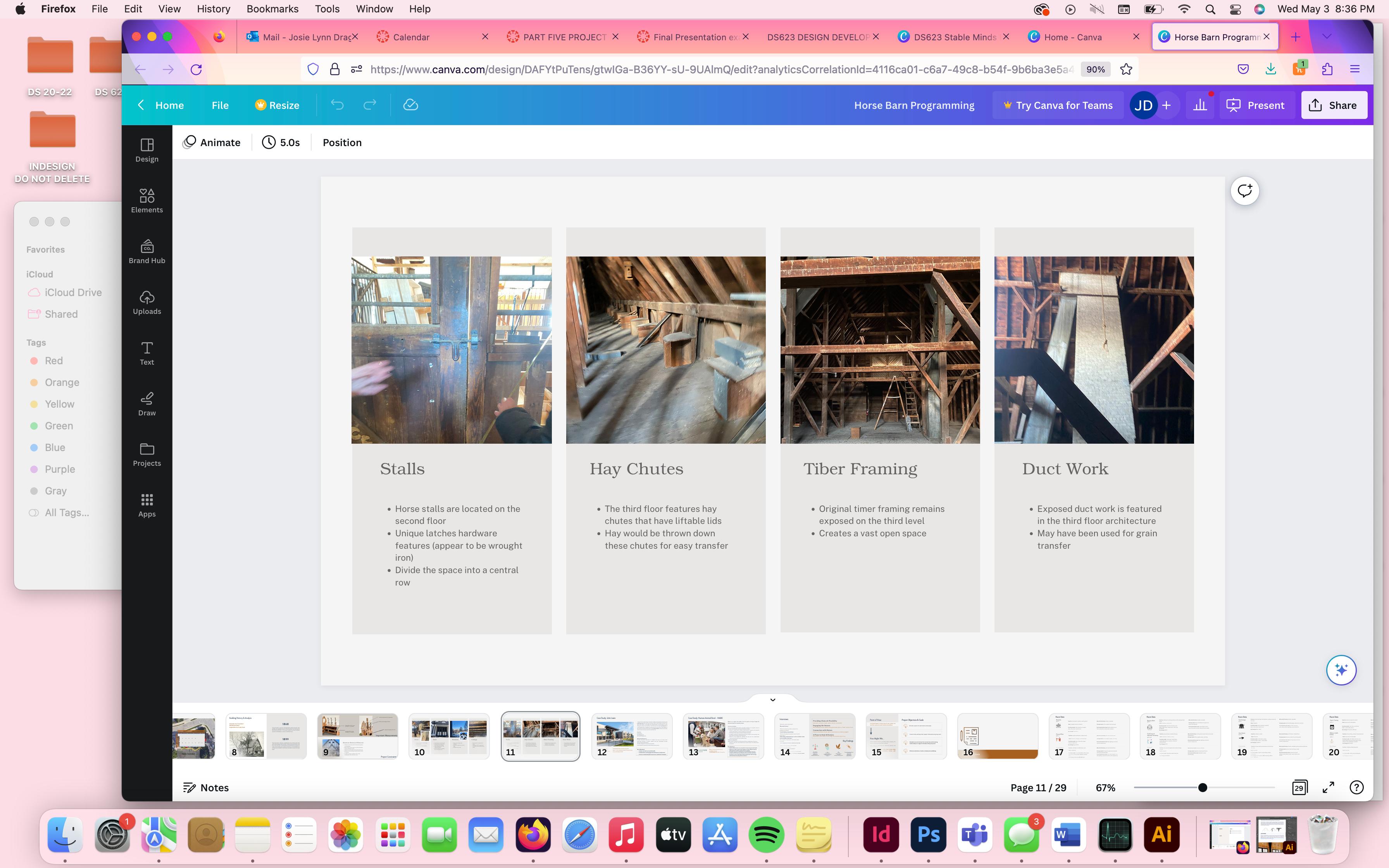This screenshot has height=868, width=1389.
Task: Toggle Notes panel at bottom
Action: point(205,788)
